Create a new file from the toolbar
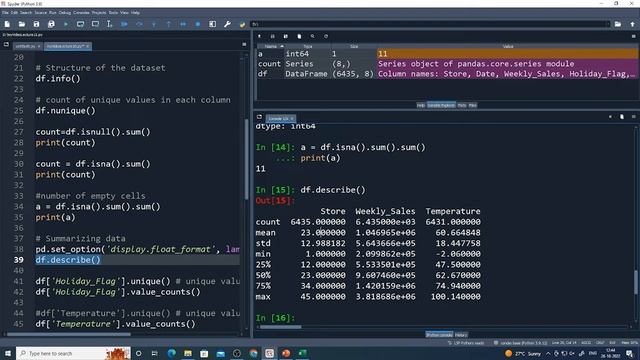This screenshot has width=640, height=360. (7, 24)
